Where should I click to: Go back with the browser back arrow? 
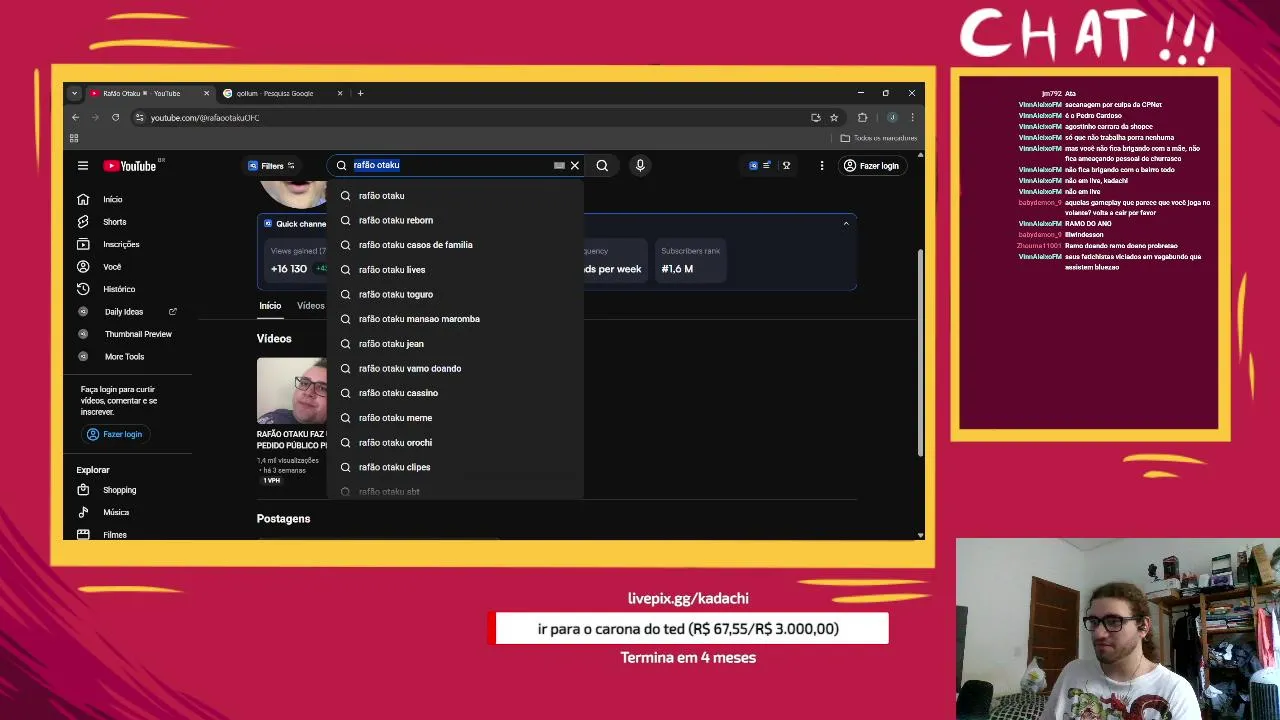click(75, 118)
